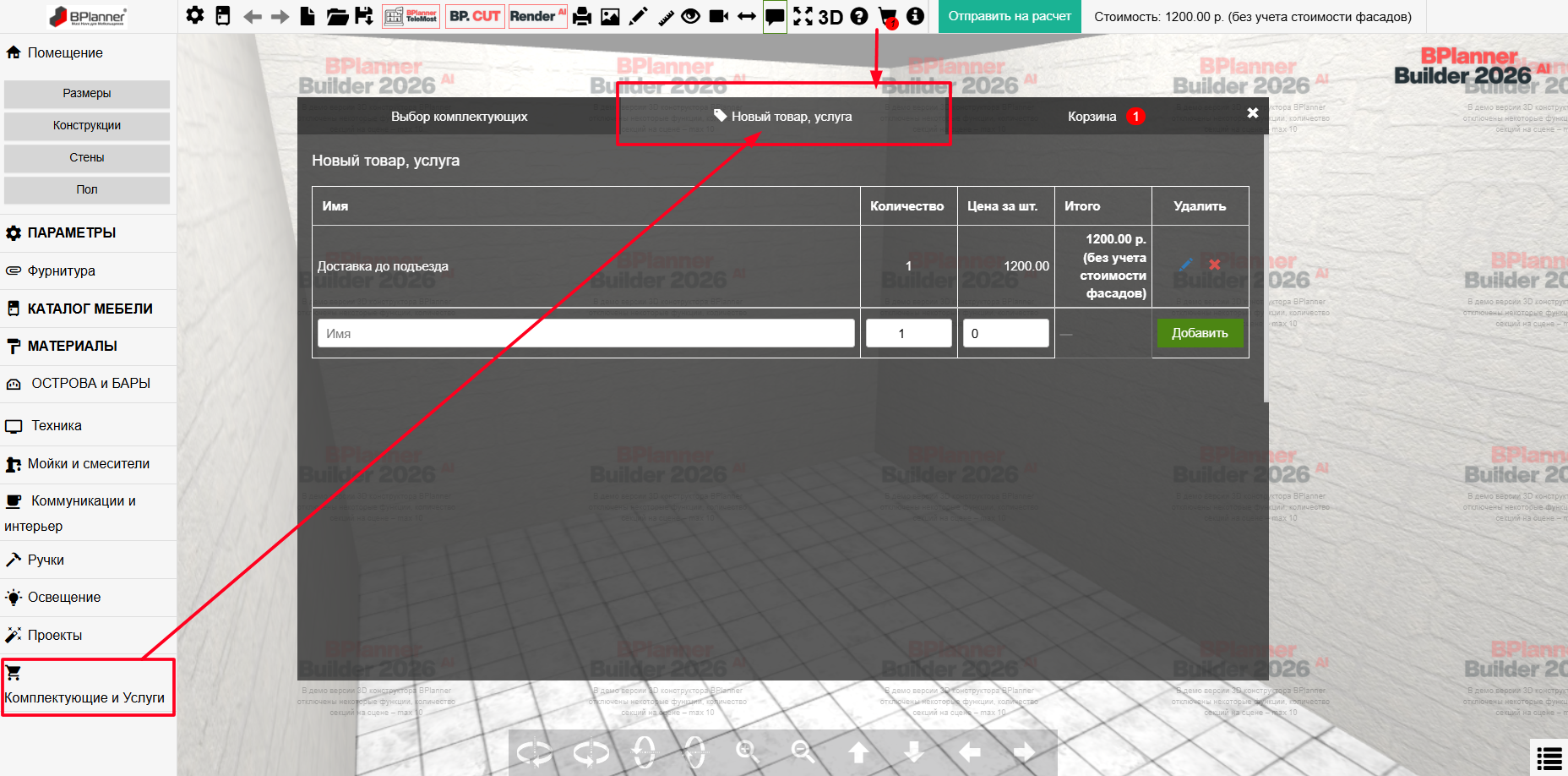This screenshot has width=1568, height=776.
Task: Select the ruler measure tool
Action: [666, 16]
